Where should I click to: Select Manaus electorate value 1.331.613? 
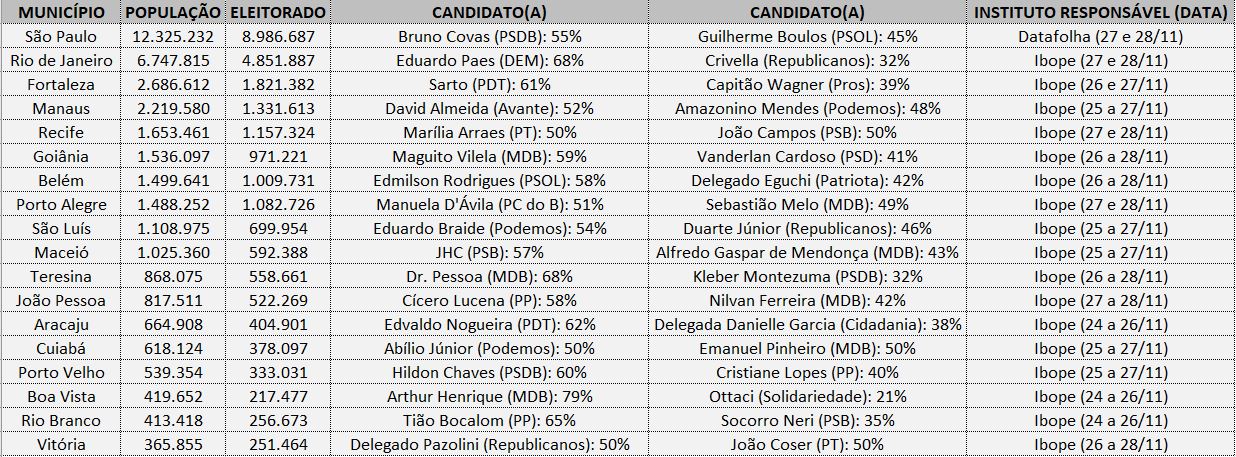click(277, 108)
